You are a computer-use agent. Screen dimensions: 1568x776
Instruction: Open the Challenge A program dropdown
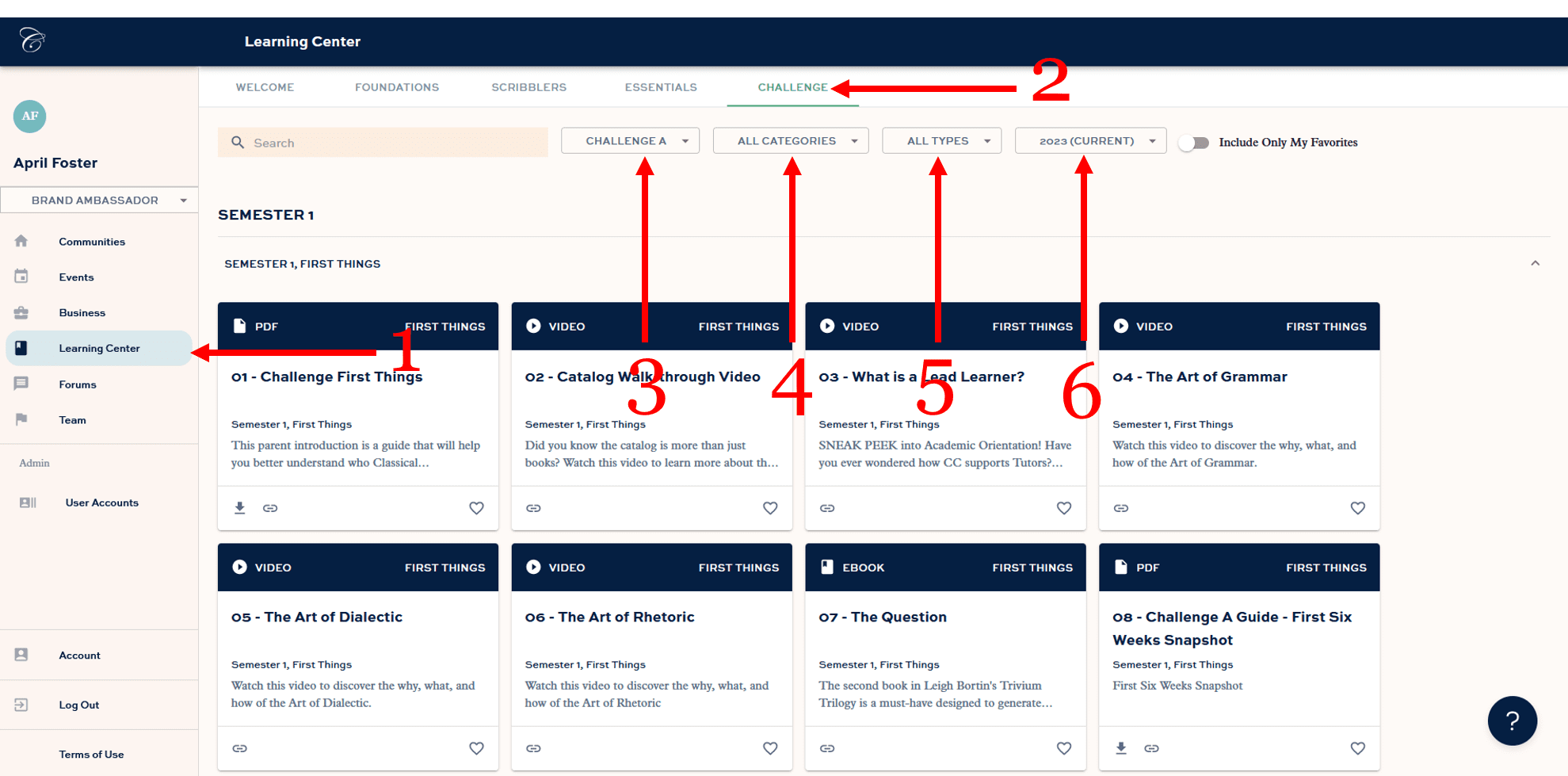tap(630, 140)
